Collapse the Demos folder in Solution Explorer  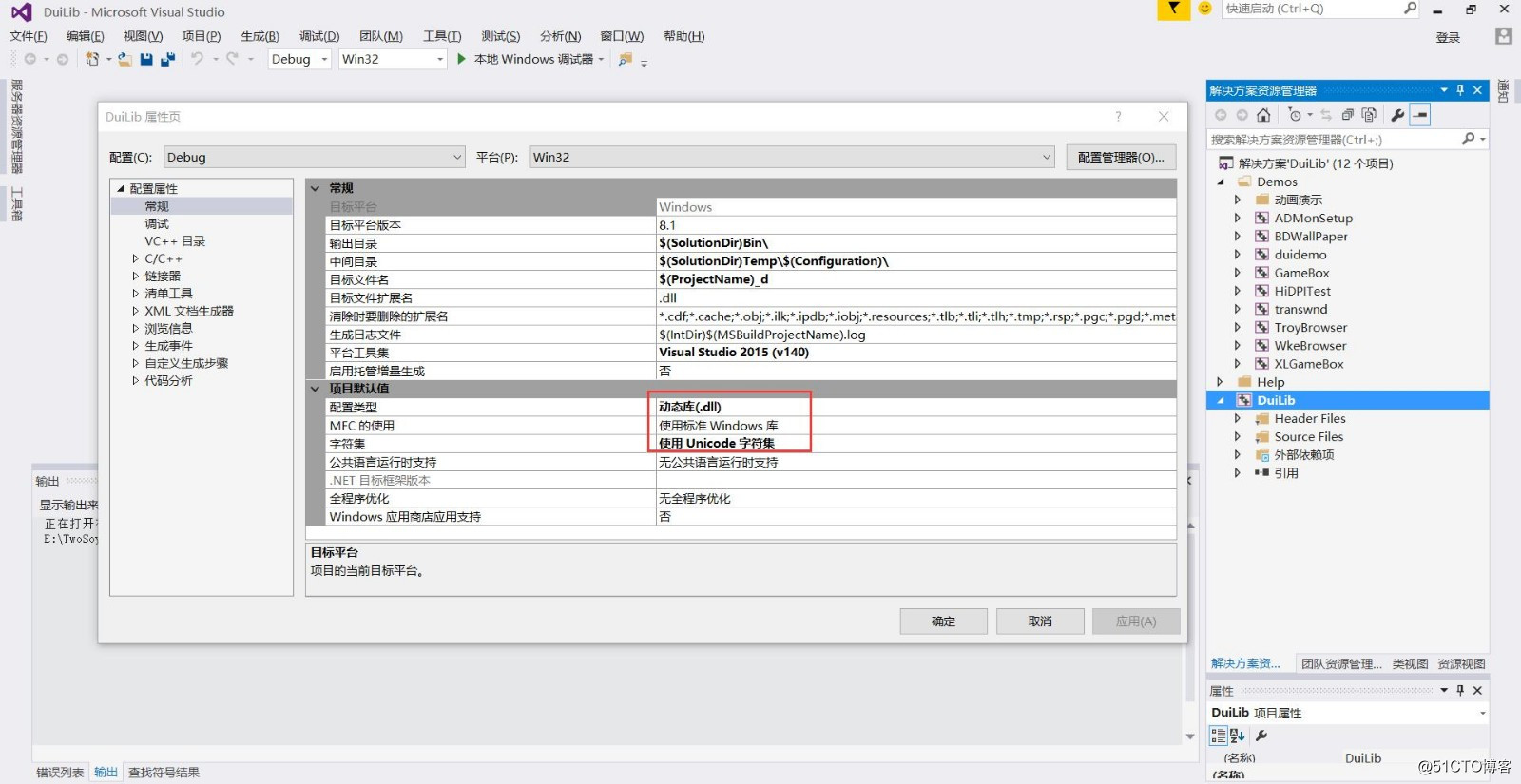point(1221,182)
